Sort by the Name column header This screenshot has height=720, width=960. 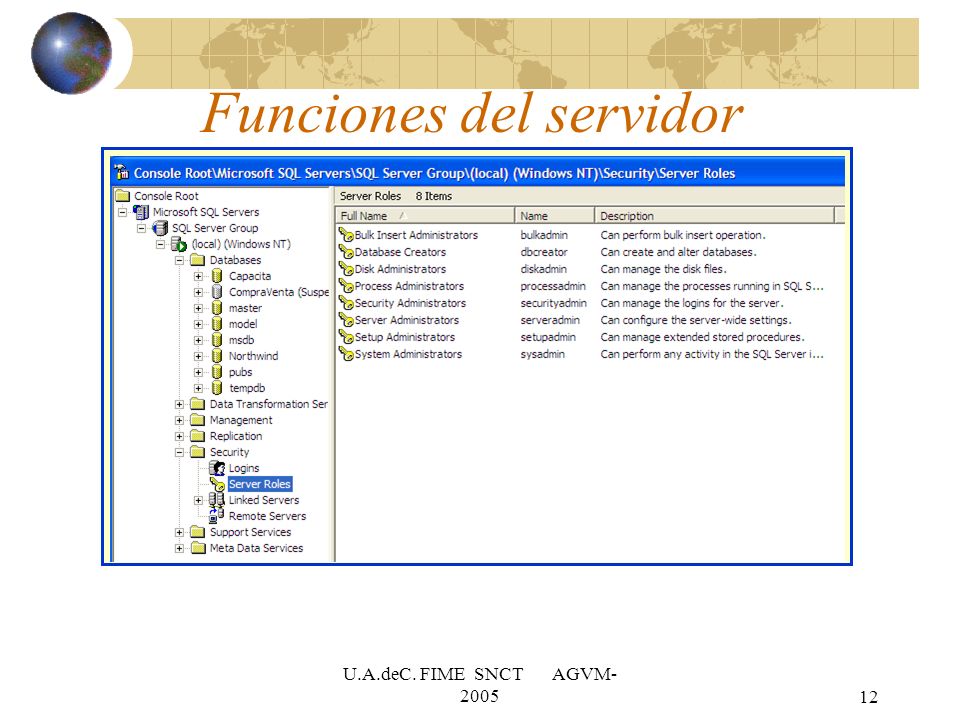coord(555,216)
